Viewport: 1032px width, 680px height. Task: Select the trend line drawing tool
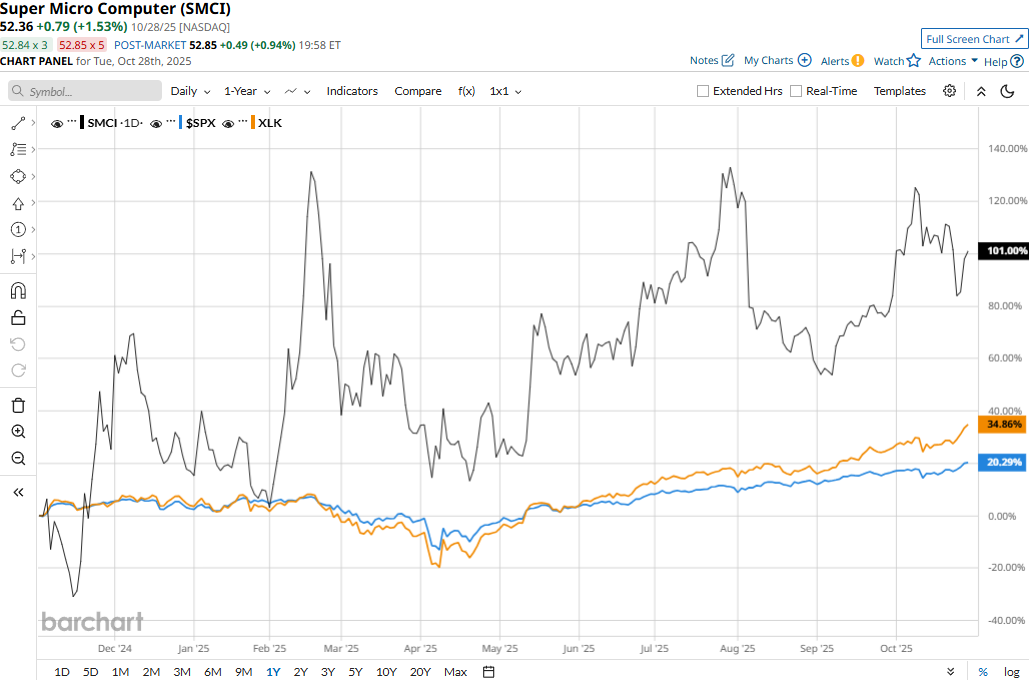[x=17, y=123]
